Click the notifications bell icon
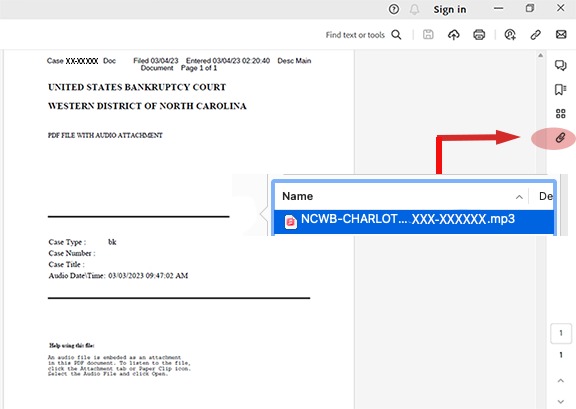 coord(414,9)
